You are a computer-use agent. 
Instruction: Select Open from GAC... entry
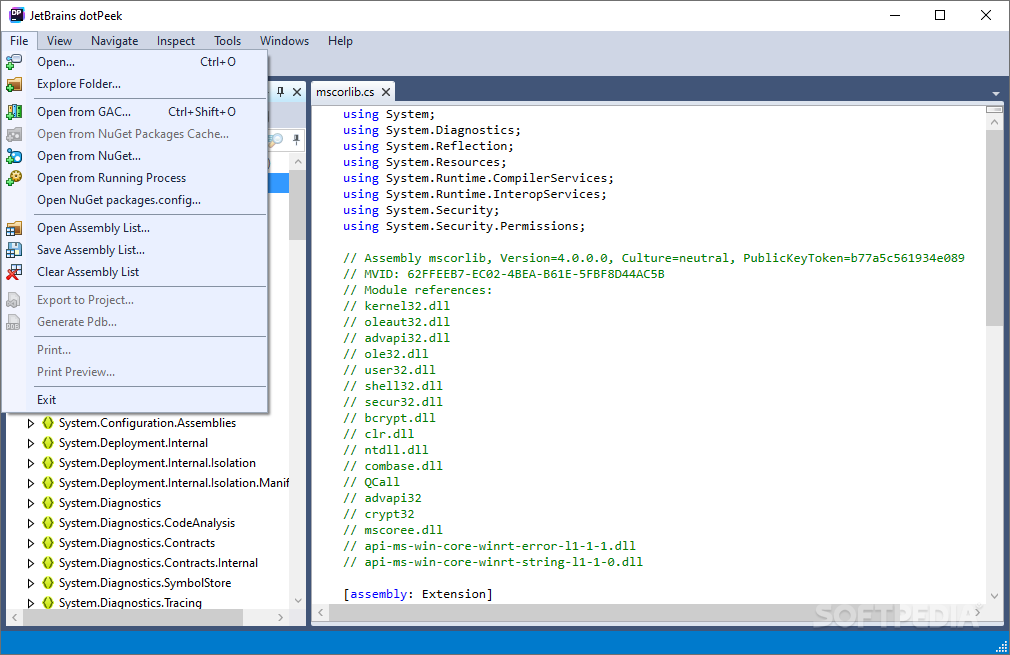click(x=136, y=111)
